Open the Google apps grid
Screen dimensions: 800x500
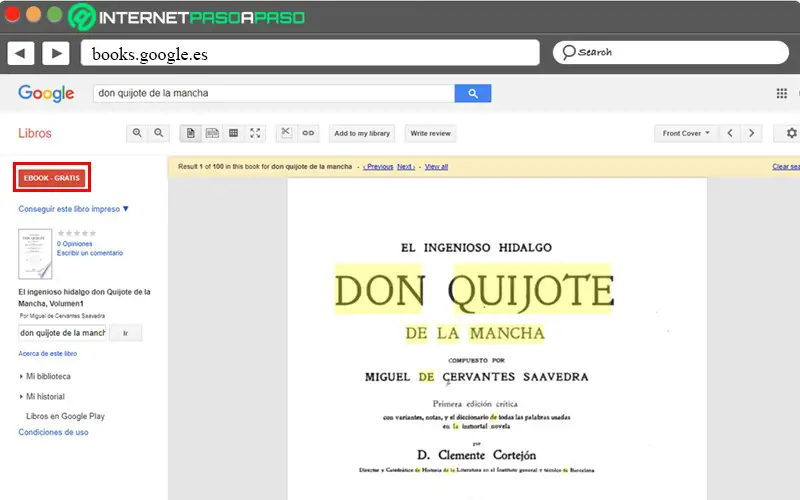click(x=782, y=93)
